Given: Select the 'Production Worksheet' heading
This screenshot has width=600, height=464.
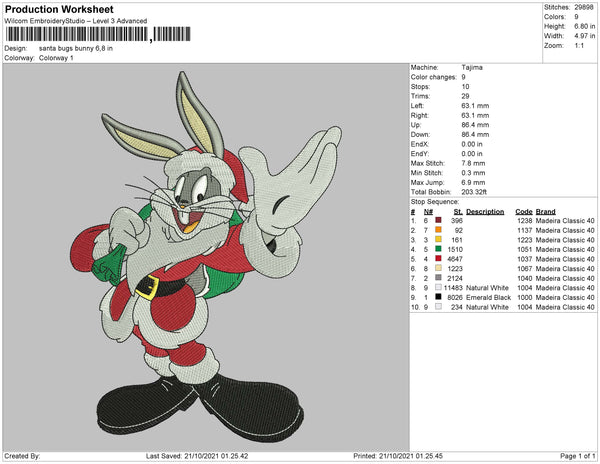Looking at the screenshot, I should coord(59,10).
